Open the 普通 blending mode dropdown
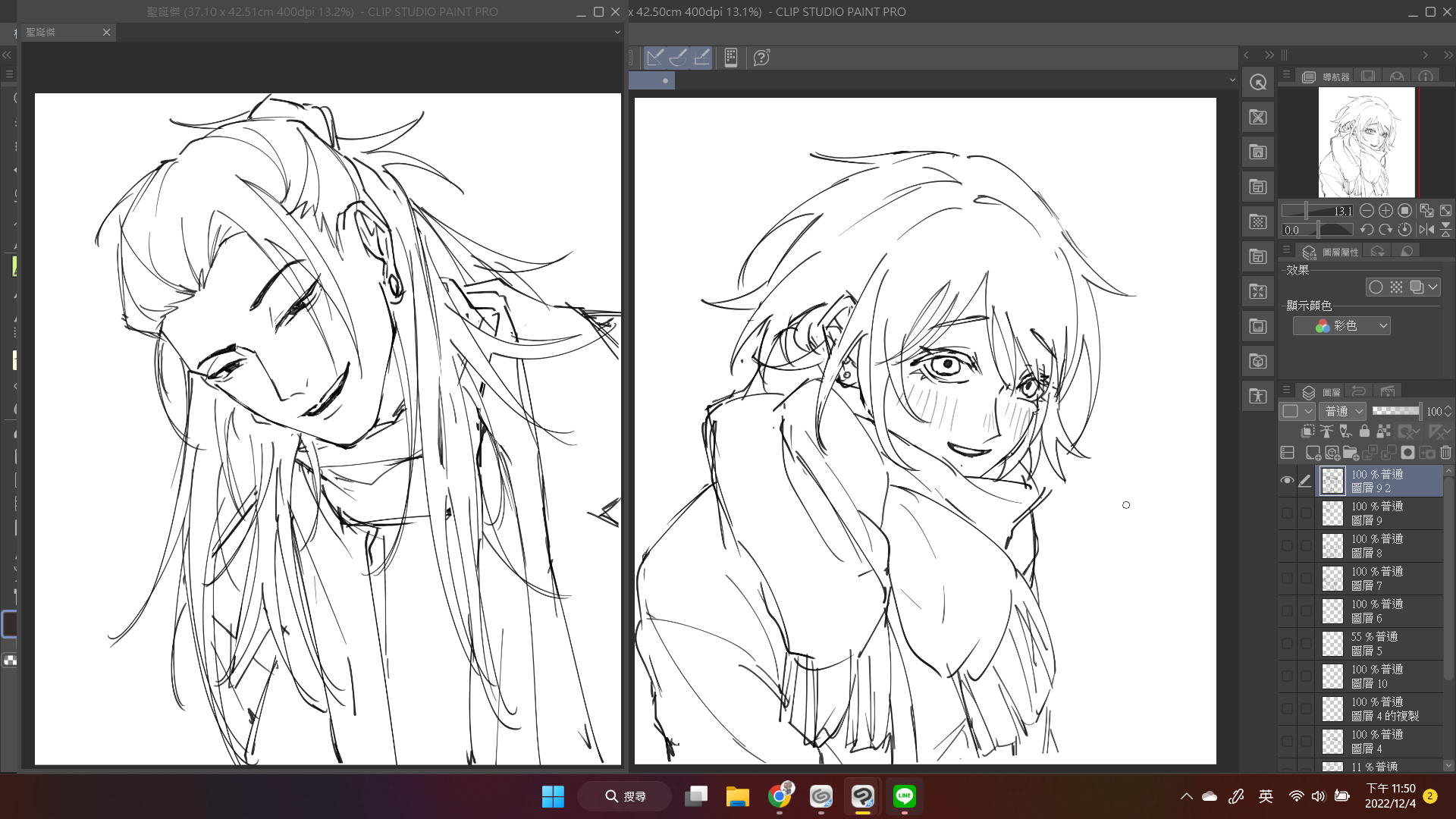Image resolution: width=1456 pixels, height=819 pixels. click(1343, 411)
